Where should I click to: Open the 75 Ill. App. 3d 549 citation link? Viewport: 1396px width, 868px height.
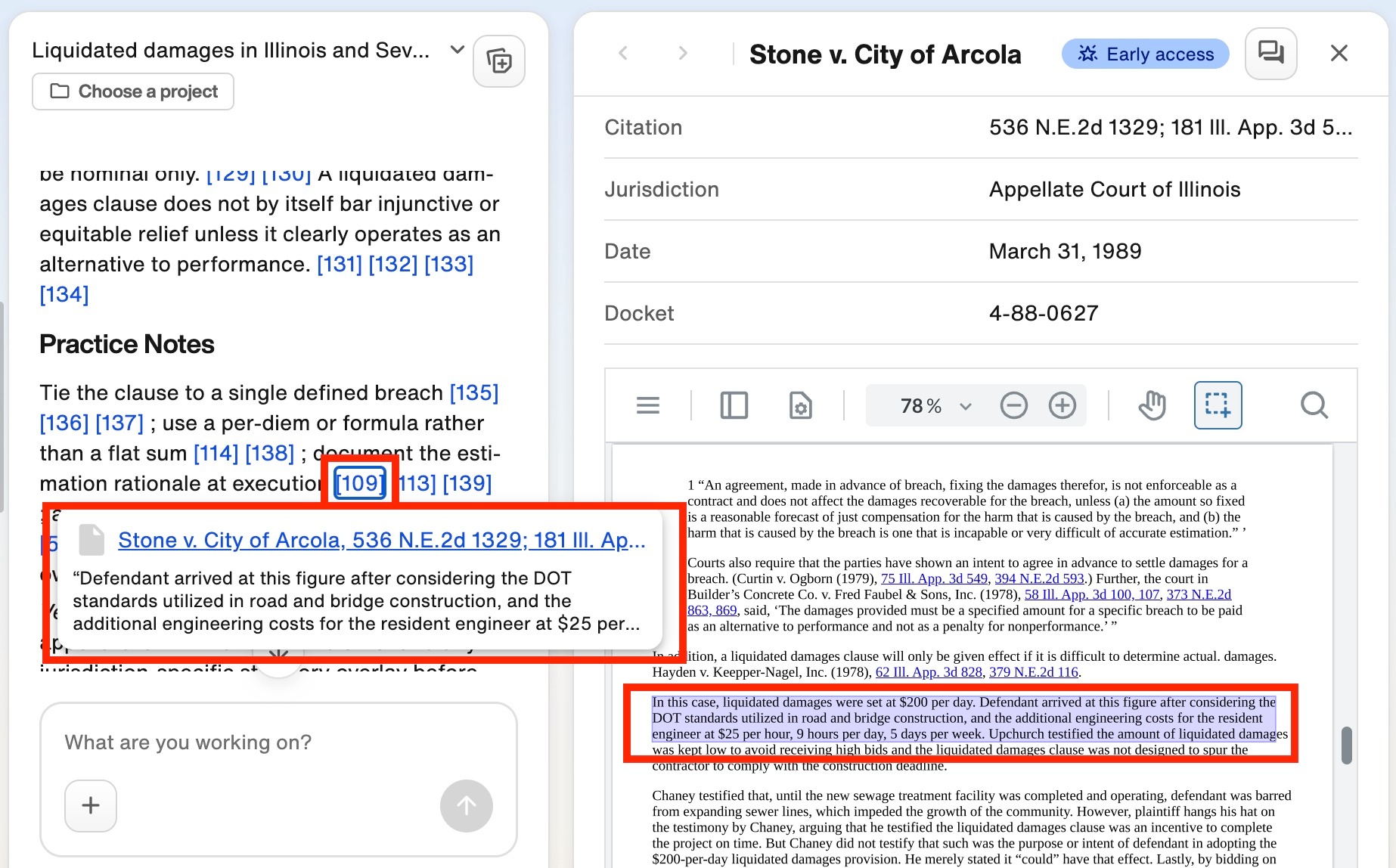click(934, 578)
